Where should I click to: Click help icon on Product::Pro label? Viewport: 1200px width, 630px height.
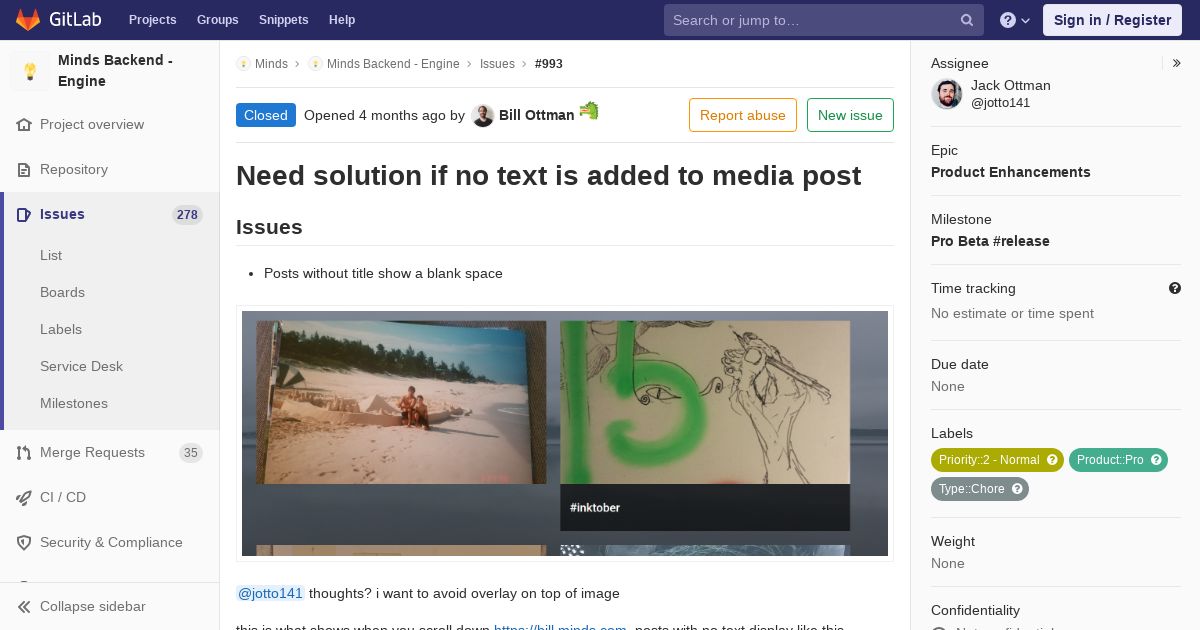pyautogui.click(x=1156, y=460)
